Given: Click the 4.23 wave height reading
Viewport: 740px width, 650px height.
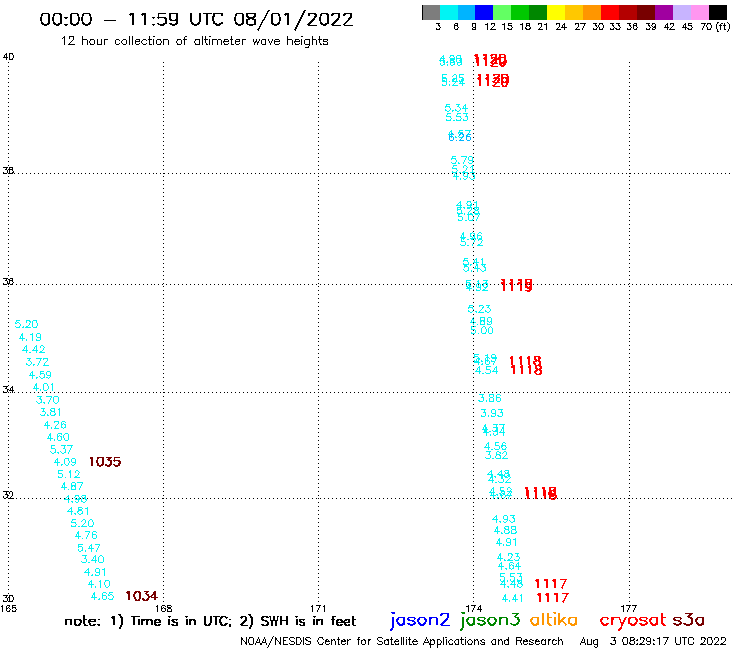Looking at the screenshot, I should (x=508, y=557).
